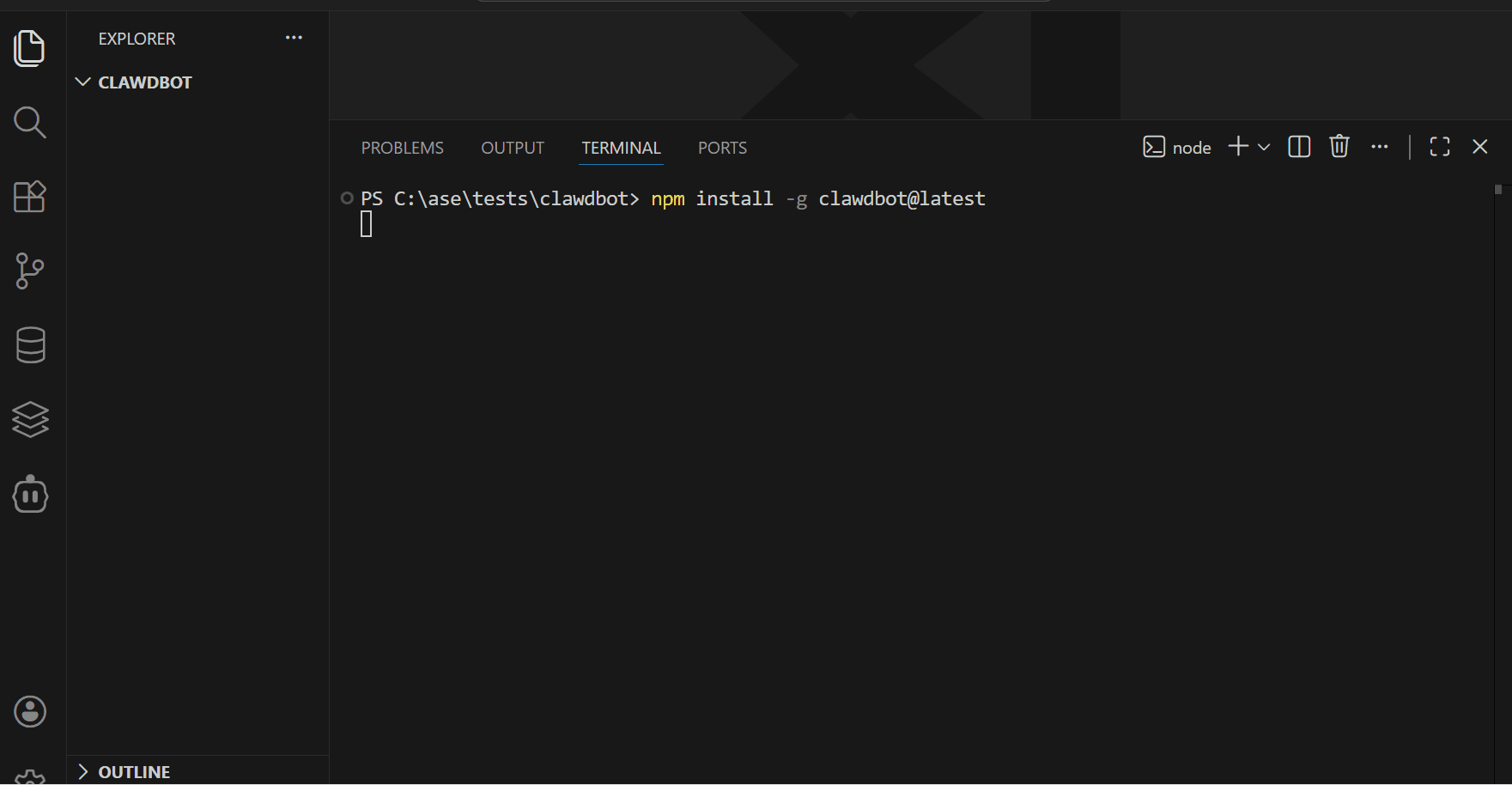1512x785 pixels.
Task: Collapse the CLAWDBOT folder section
Action: click(x=83, y=82)
